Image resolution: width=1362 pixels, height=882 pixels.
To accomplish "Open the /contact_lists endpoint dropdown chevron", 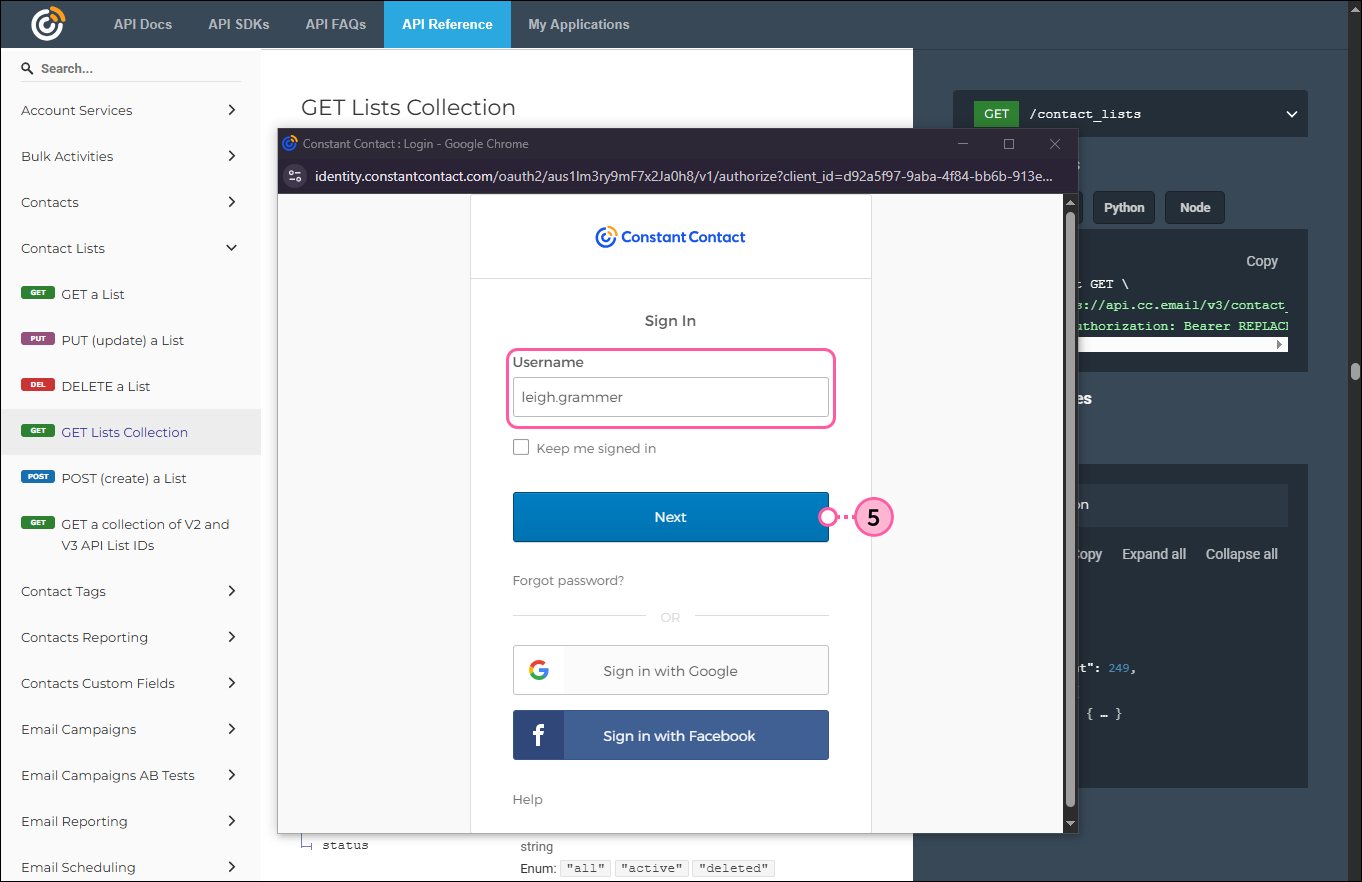I will 1291,114.
